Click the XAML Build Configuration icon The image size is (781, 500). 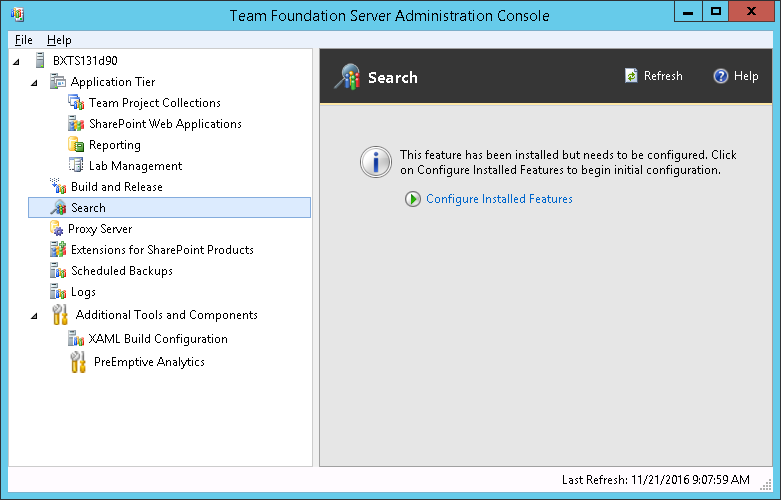click(x=76, y=339)
